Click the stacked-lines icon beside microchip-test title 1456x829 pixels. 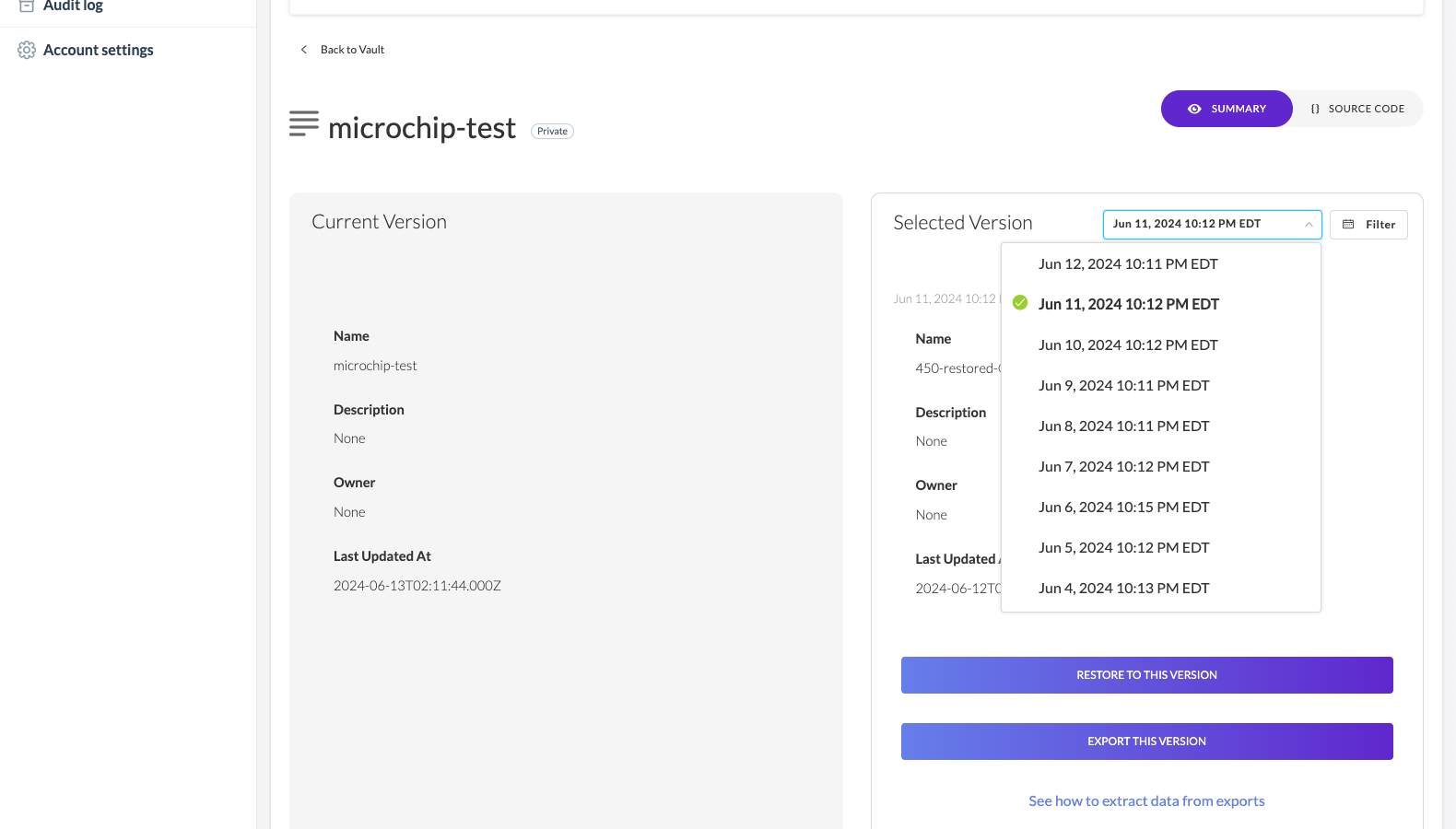(304, 123)
